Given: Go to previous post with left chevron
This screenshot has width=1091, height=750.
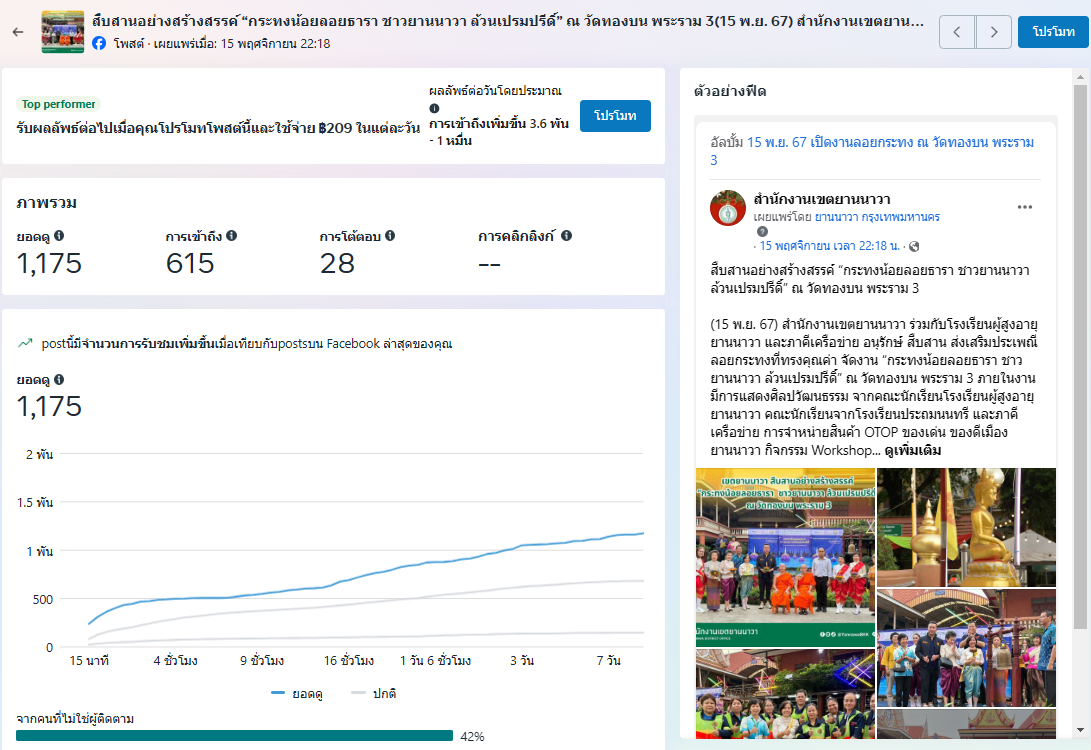Looking at the screenshot, I should 957,32.
